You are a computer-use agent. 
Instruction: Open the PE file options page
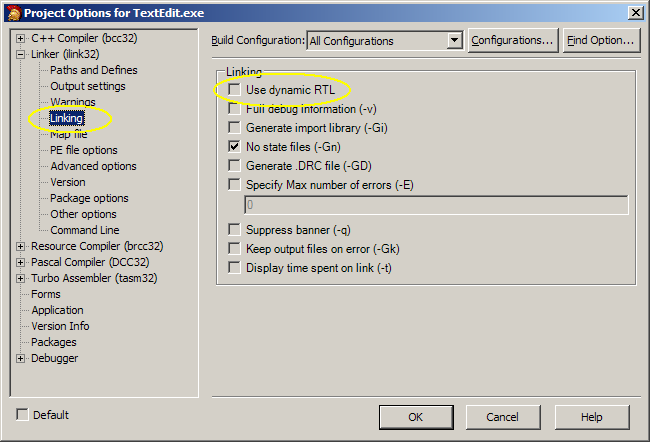point(84,150)
